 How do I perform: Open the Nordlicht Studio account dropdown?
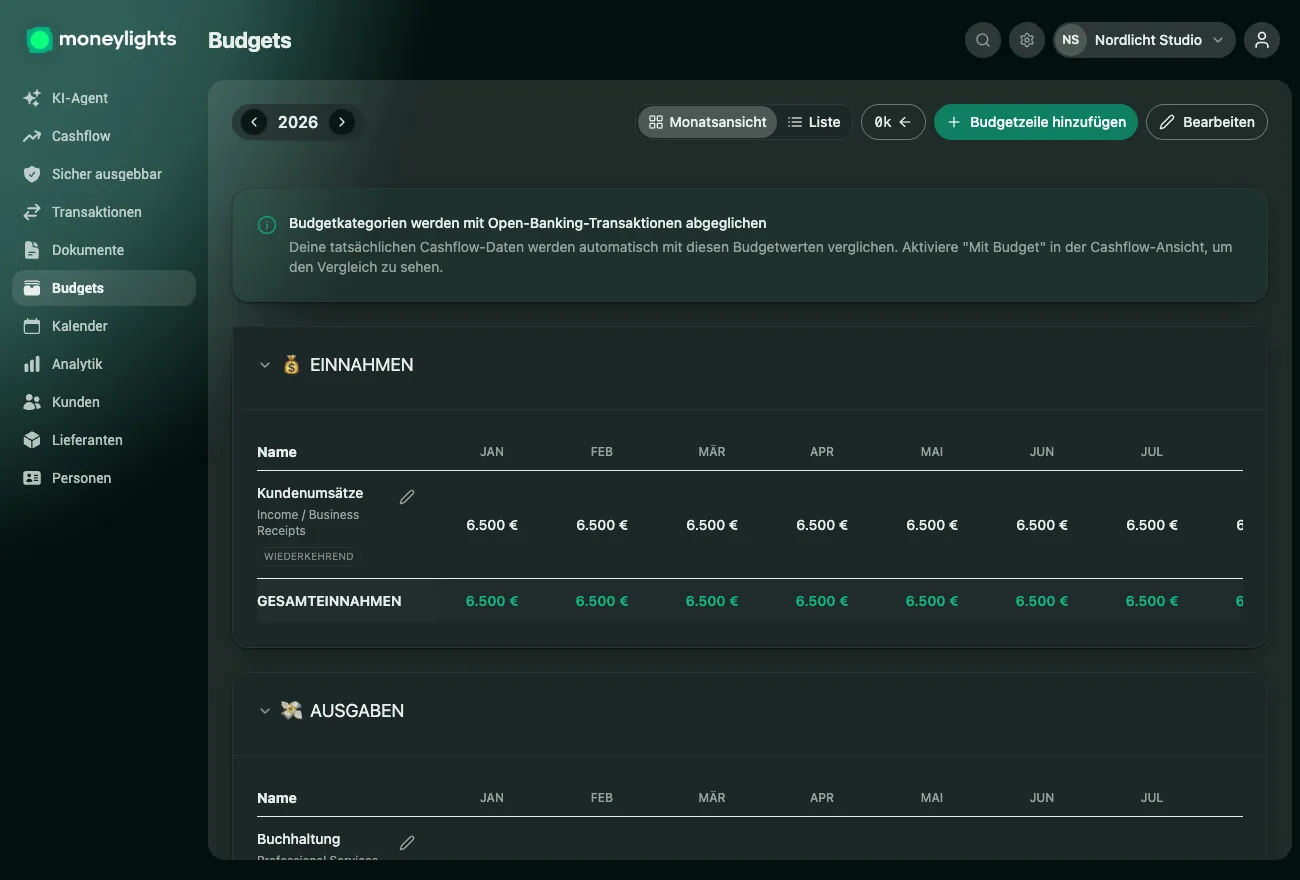[1144, 40]
